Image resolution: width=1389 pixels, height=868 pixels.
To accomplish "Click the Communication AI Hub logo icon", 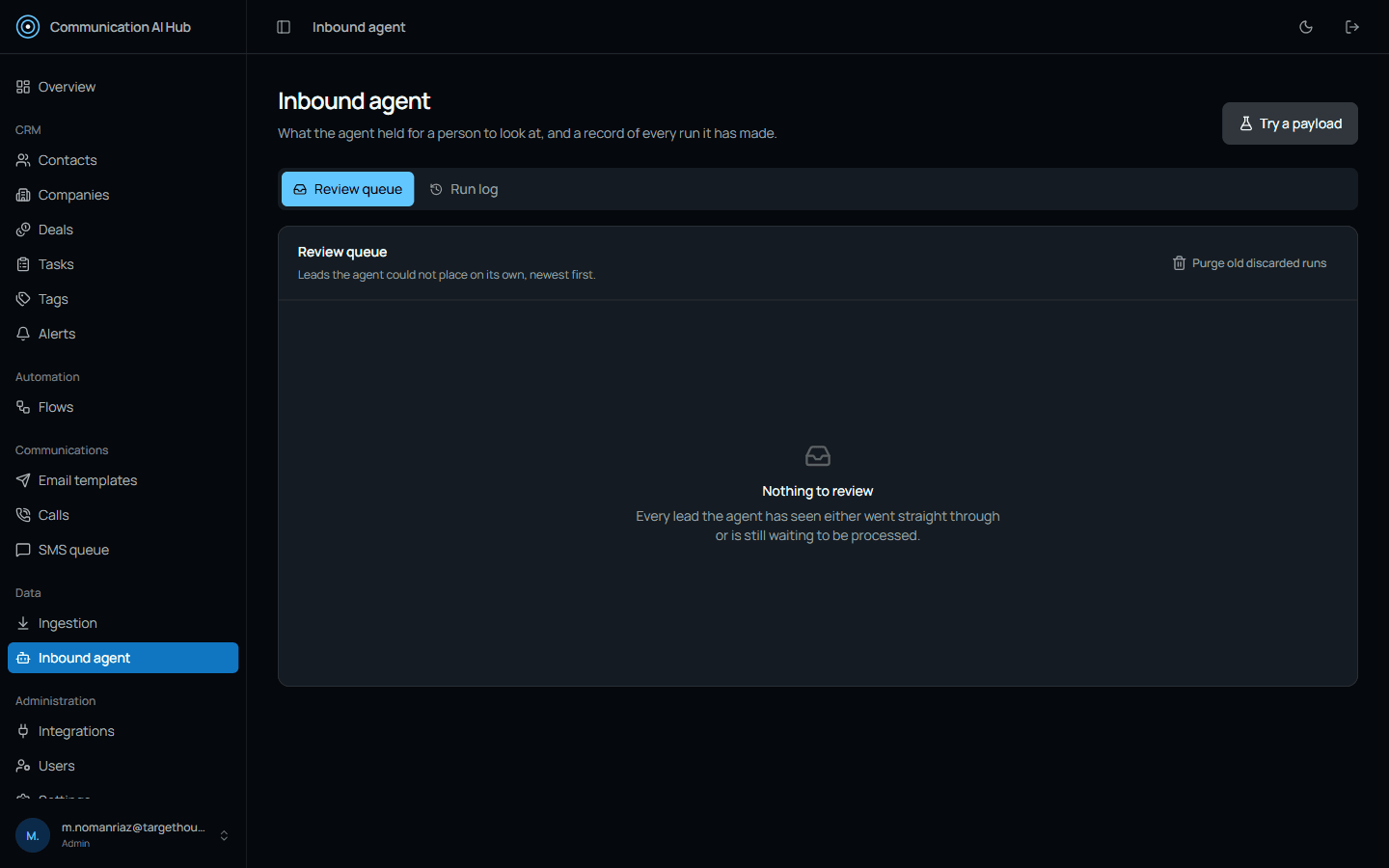I will pos(28,27).
